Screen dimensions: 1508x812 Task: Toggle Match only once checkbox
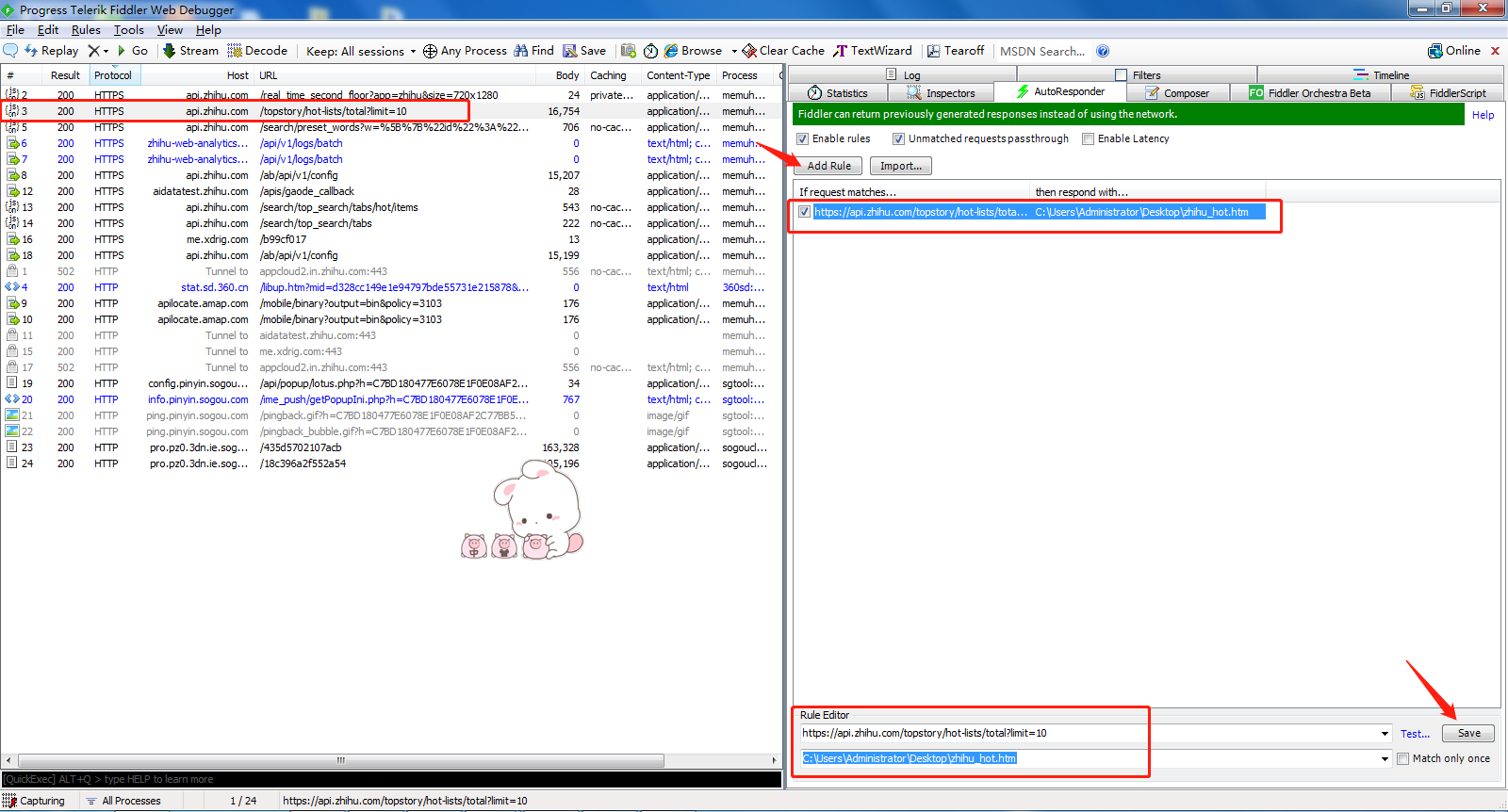(1403, 758)
